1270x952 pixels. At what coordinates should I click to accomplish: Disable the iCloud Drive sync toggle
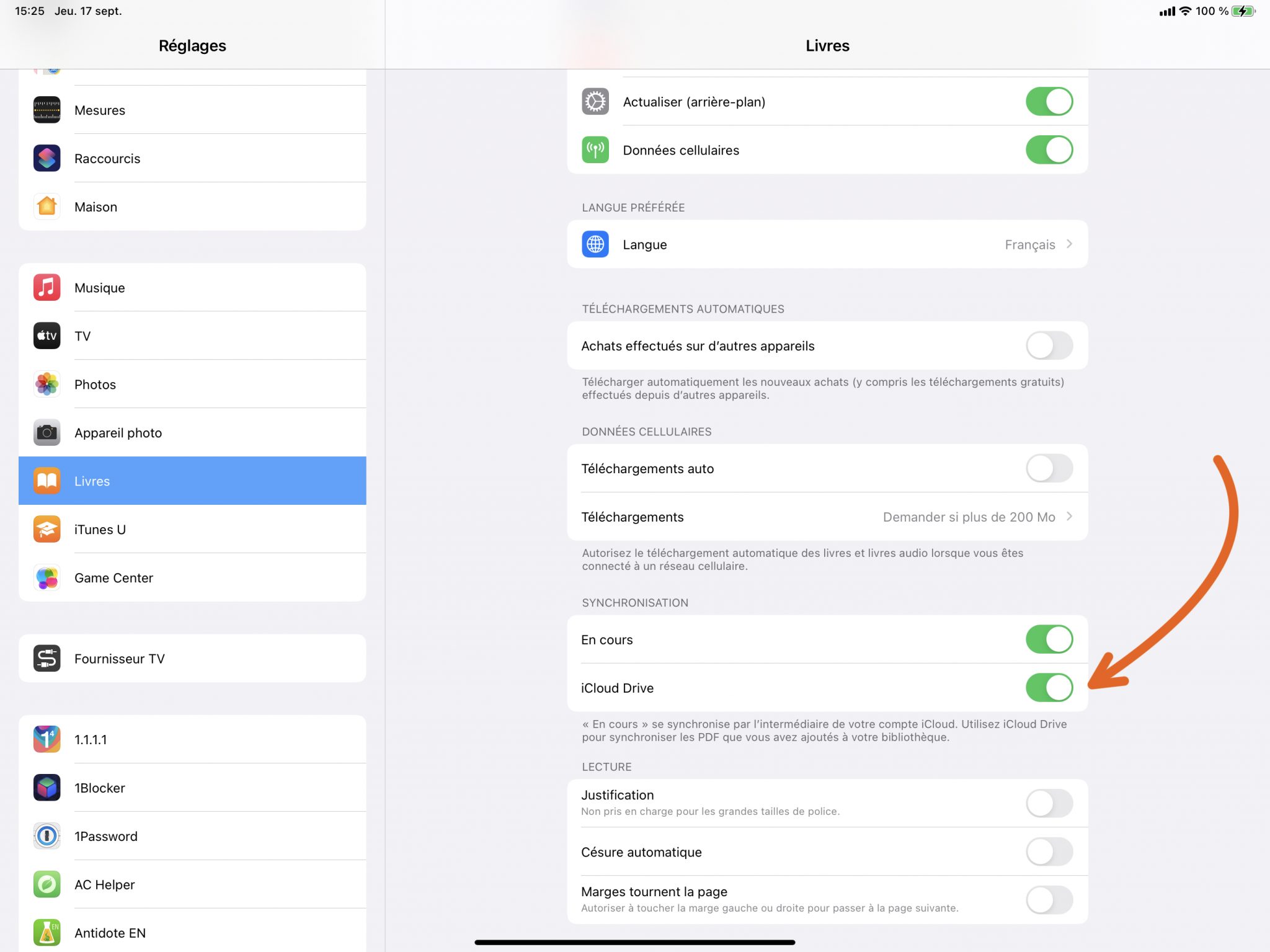[x=1049, y=687]
